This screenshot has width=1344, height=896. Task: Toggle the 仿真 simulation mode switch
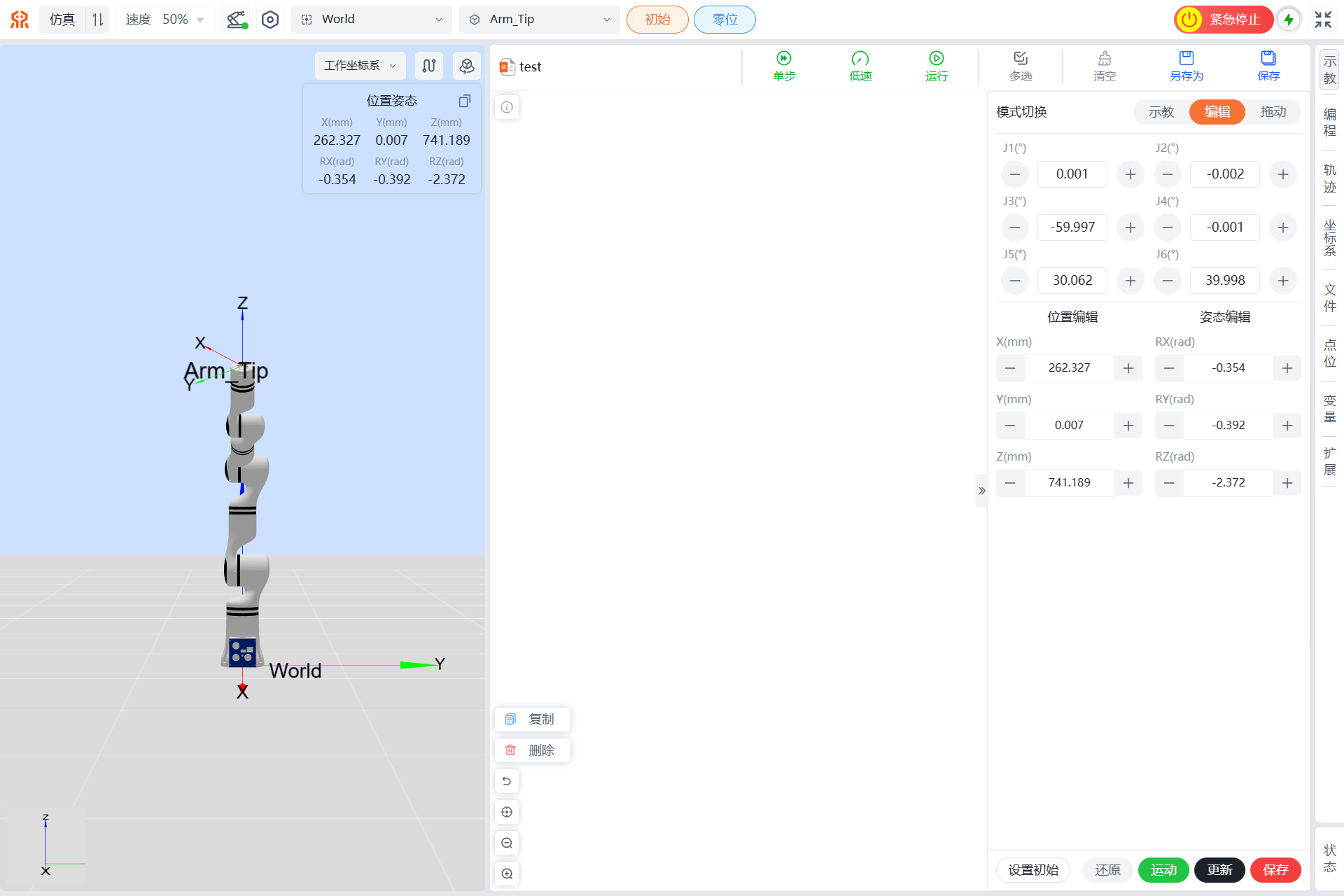click(x=97, y=20)
